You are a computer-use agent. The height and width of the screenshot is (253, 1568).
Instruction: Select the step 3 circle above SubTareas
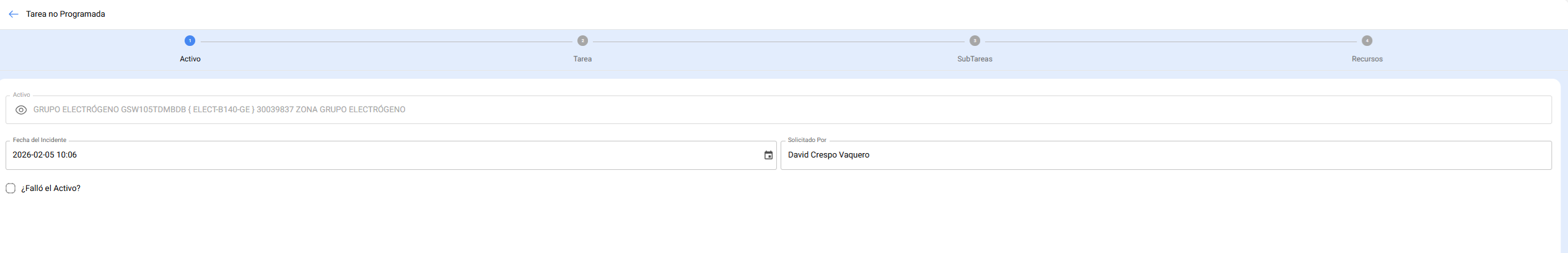(975, 41)
